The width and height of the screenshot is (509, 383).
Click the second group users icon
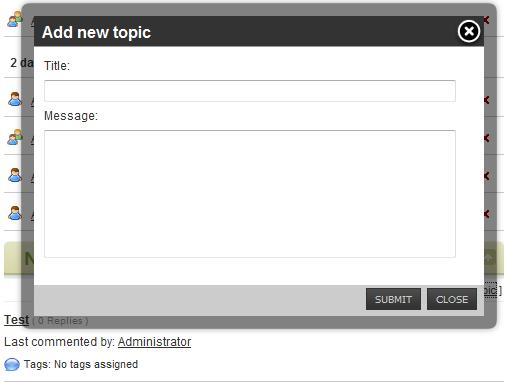coord(15,137)
